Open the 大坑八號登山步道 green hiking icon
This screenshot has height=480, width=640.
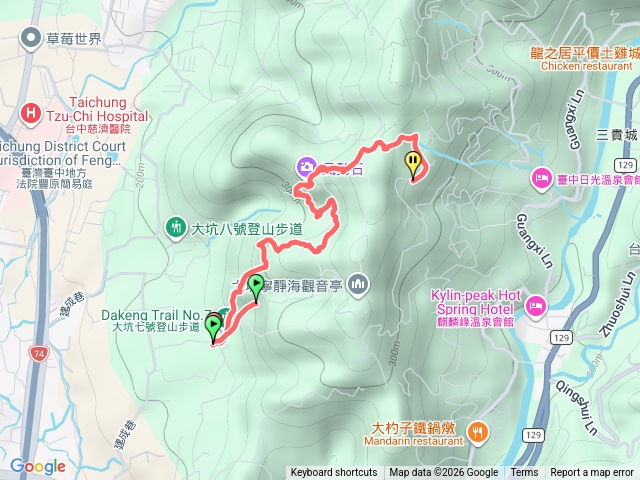176,228
